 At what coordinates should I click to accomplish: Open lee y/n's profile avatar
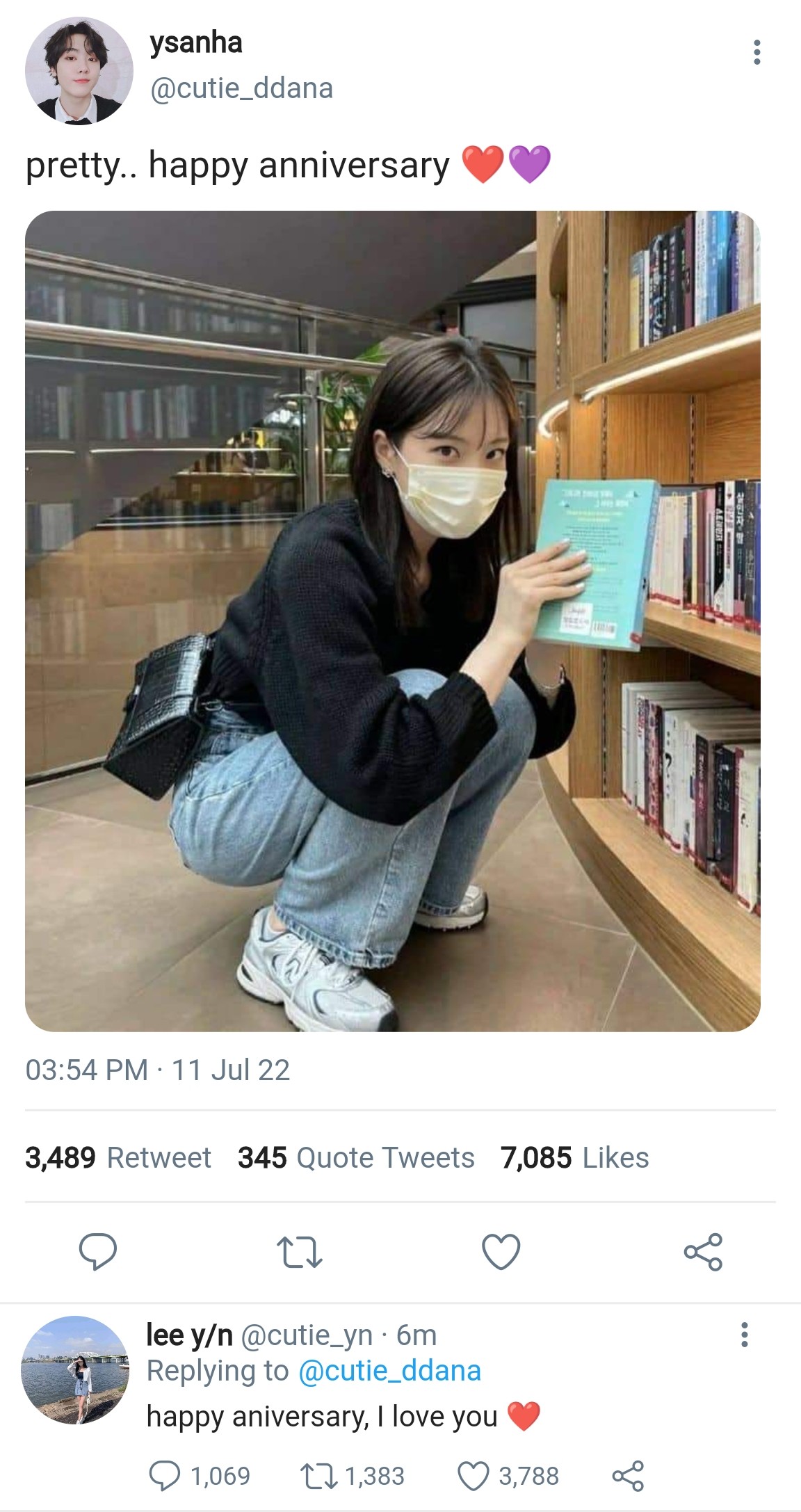click(x=75, y=1370)
